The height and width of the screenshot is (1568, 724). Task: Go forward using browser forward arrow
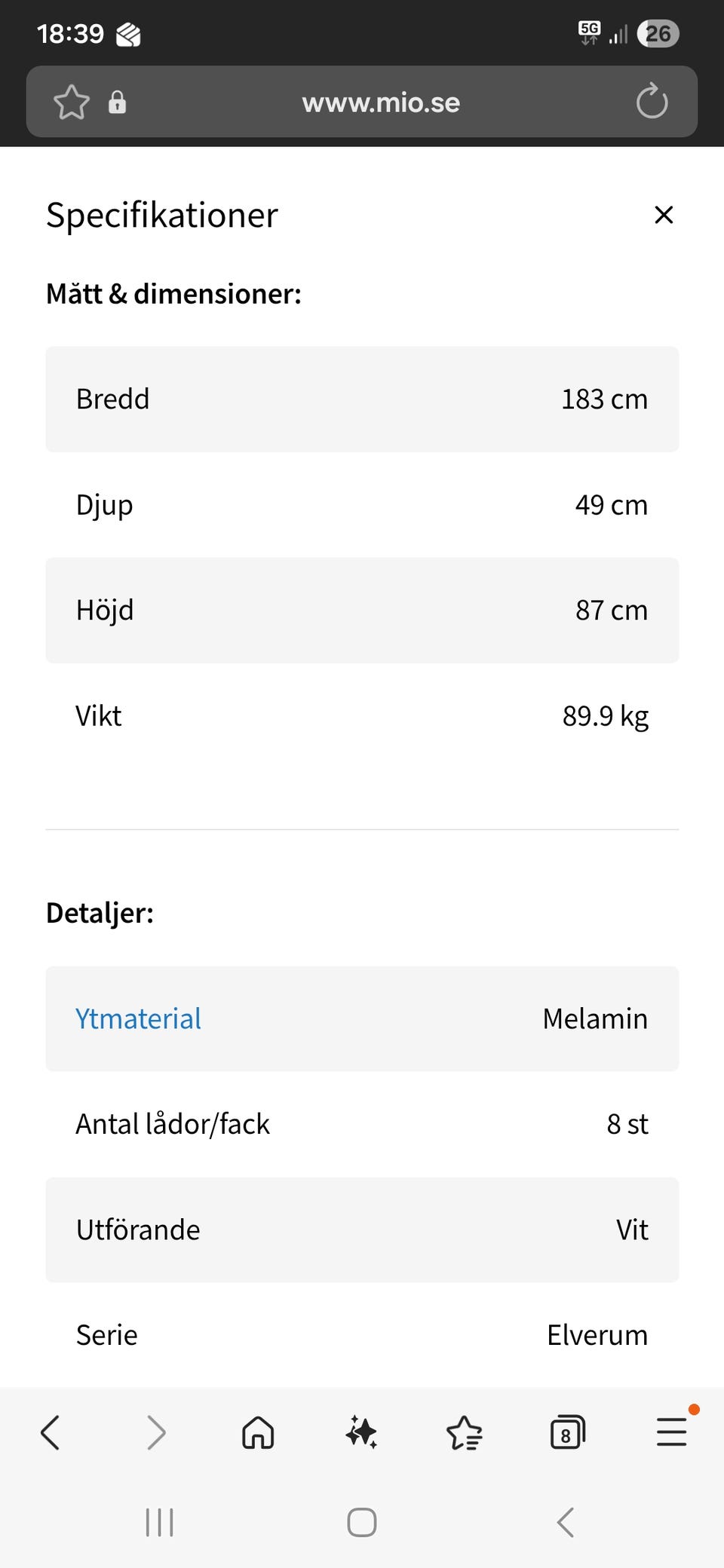[155, 1432]
